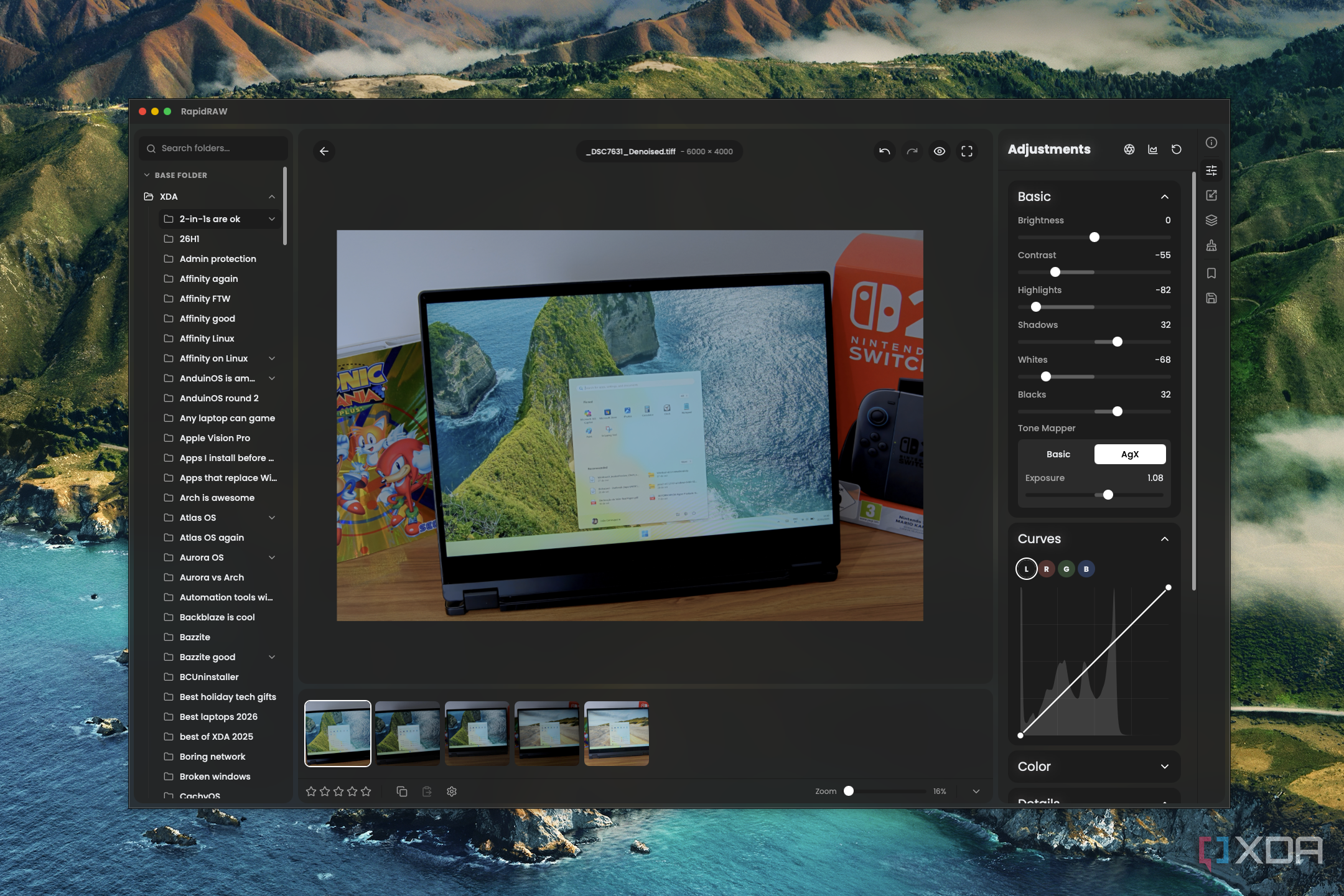Click the Brightness slider handle
The image size is (1344, 896).
coord(1094,237)
